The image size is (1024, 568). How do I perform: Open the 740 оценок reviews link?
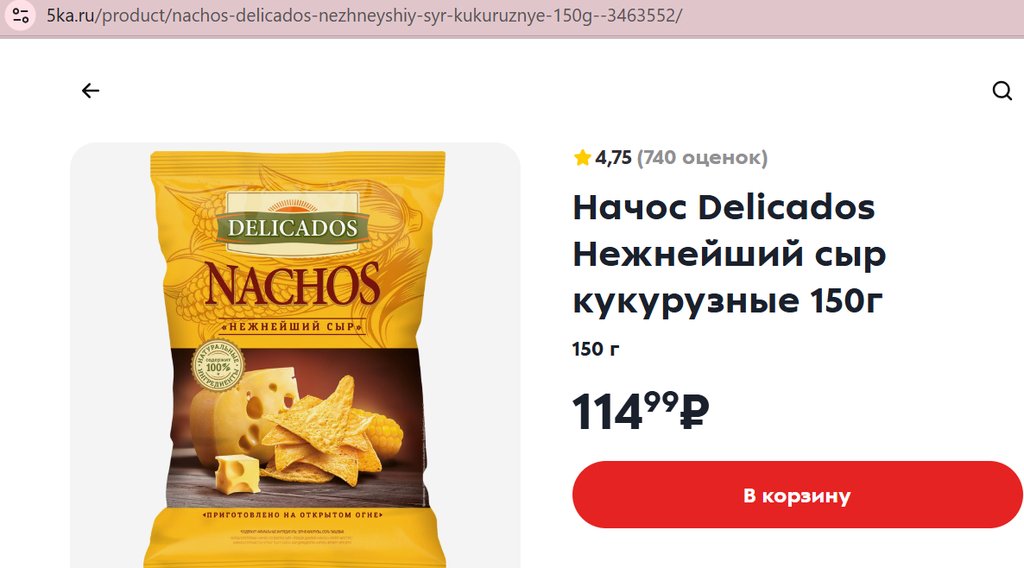(x=702, y=158)
